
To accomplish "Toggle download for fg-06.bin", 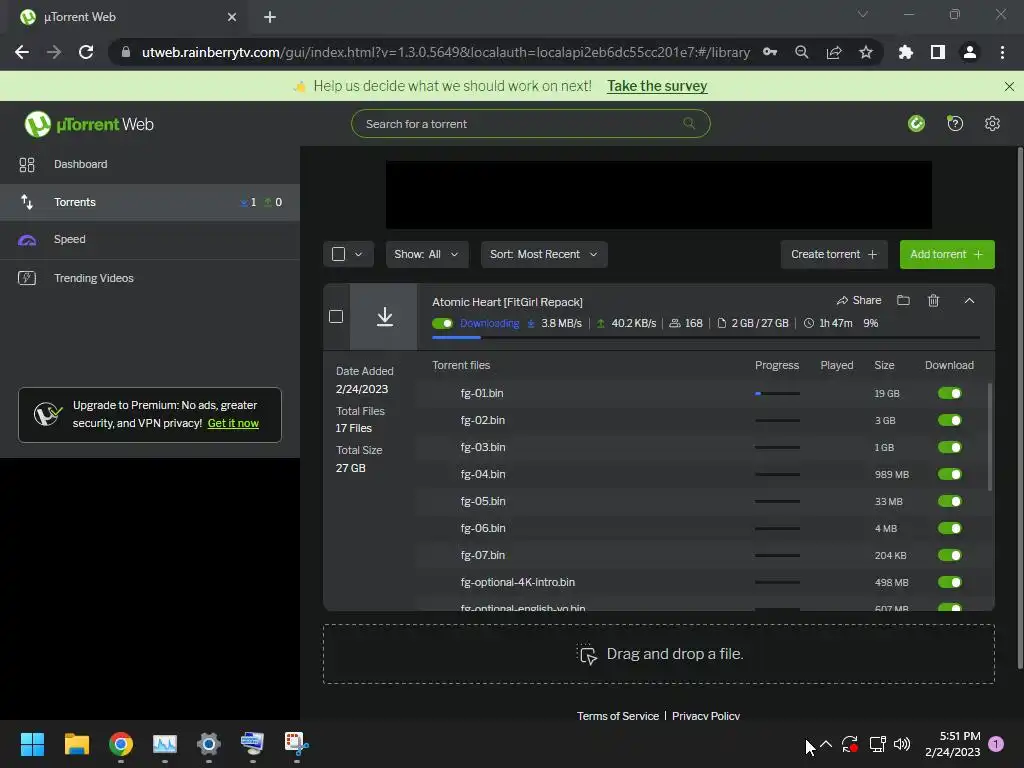I will tap(950, 528).
